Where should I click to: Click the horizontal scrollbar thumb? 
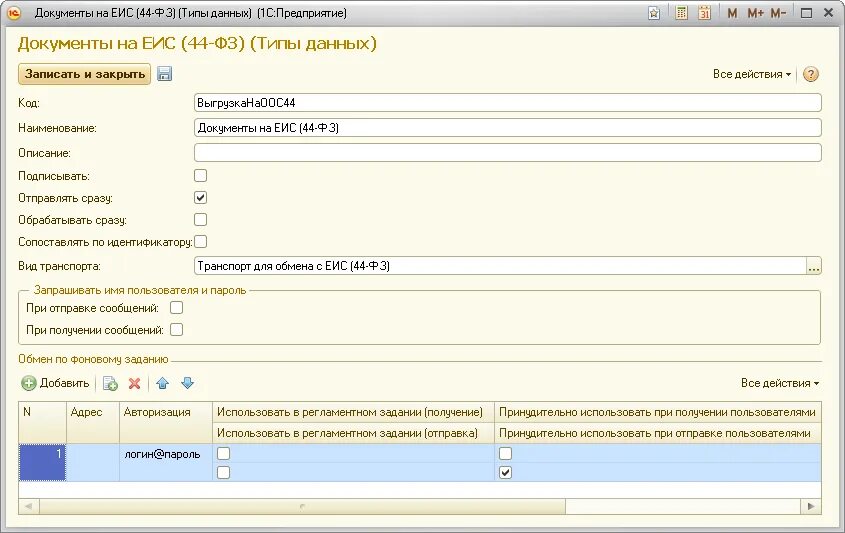(302, 507)
